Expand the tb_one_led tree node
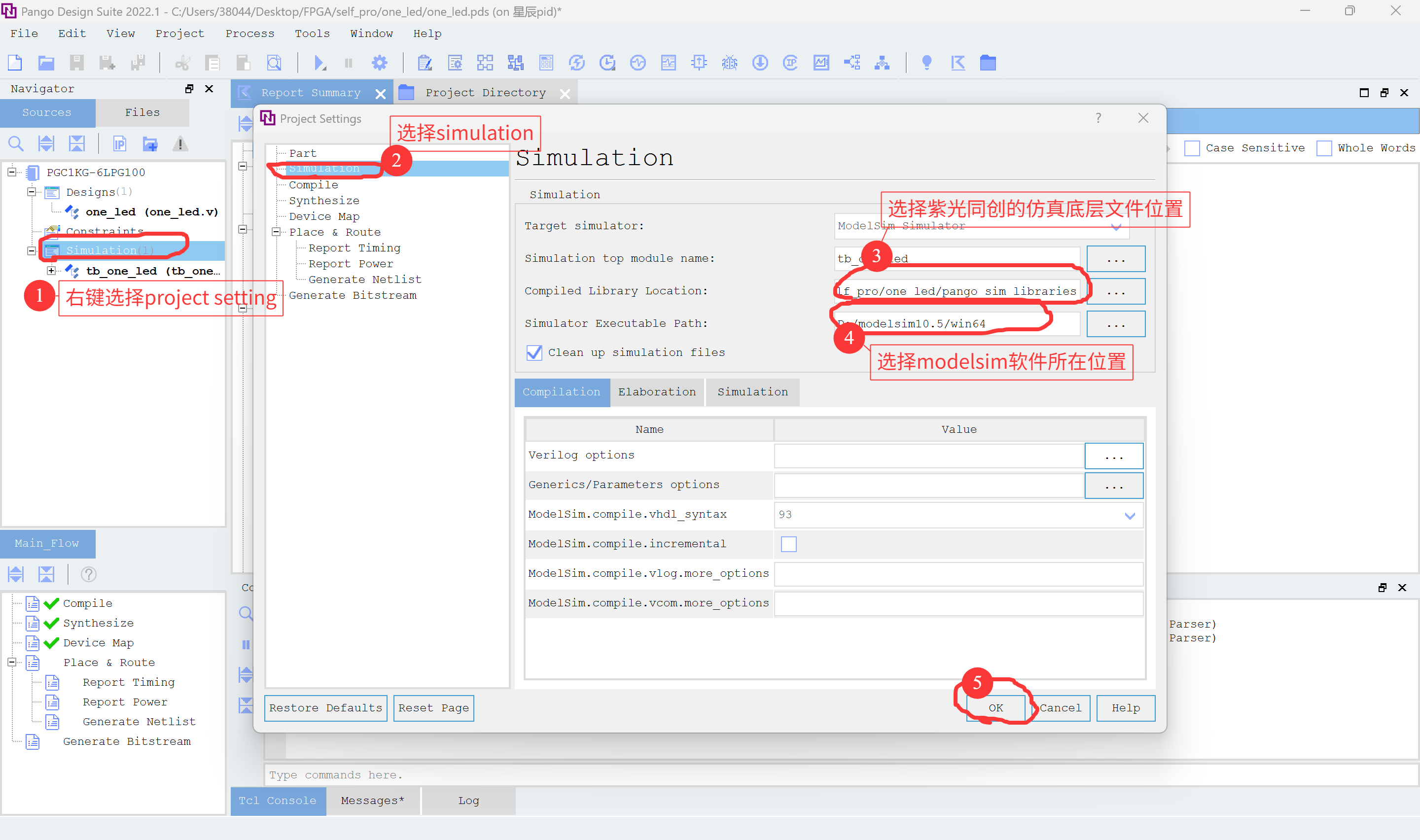This screenshot has width=1420, height=840. [x=51, y=271]
